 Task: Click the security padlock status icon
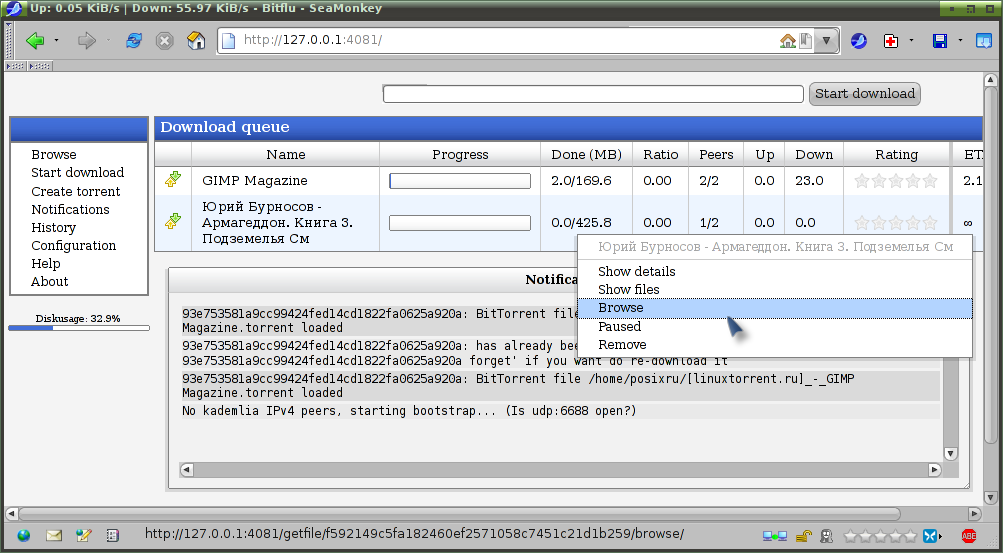pyautogui.click(x=804, y=535)
